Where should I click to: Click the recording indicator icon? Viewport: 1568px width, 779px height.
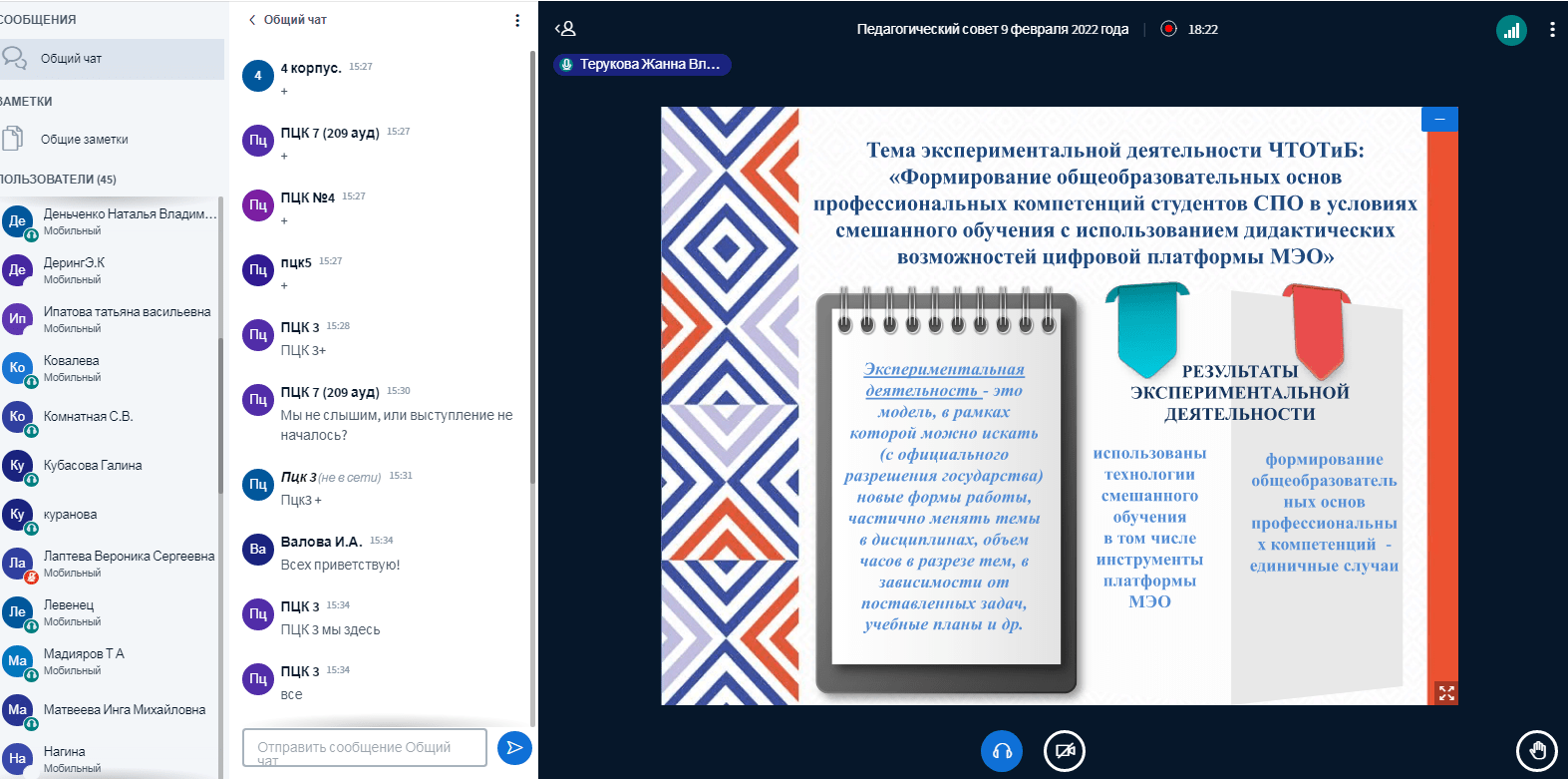click(1168, 29)
